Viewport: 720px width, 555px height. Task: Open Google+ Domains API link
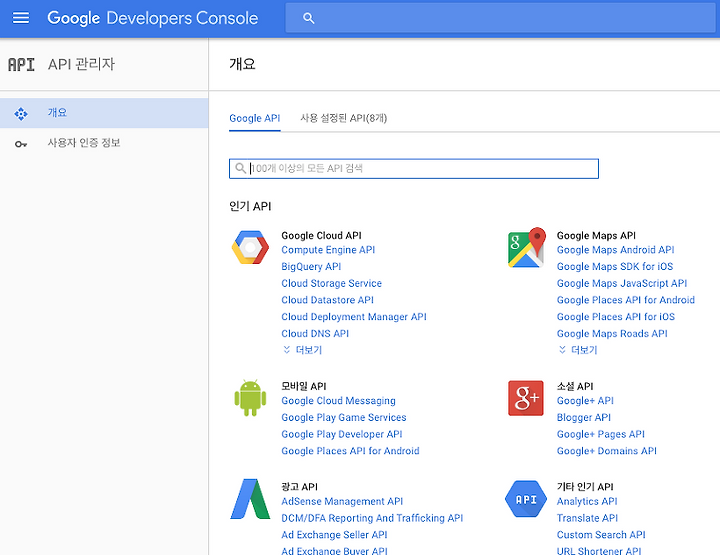point(607,451)
